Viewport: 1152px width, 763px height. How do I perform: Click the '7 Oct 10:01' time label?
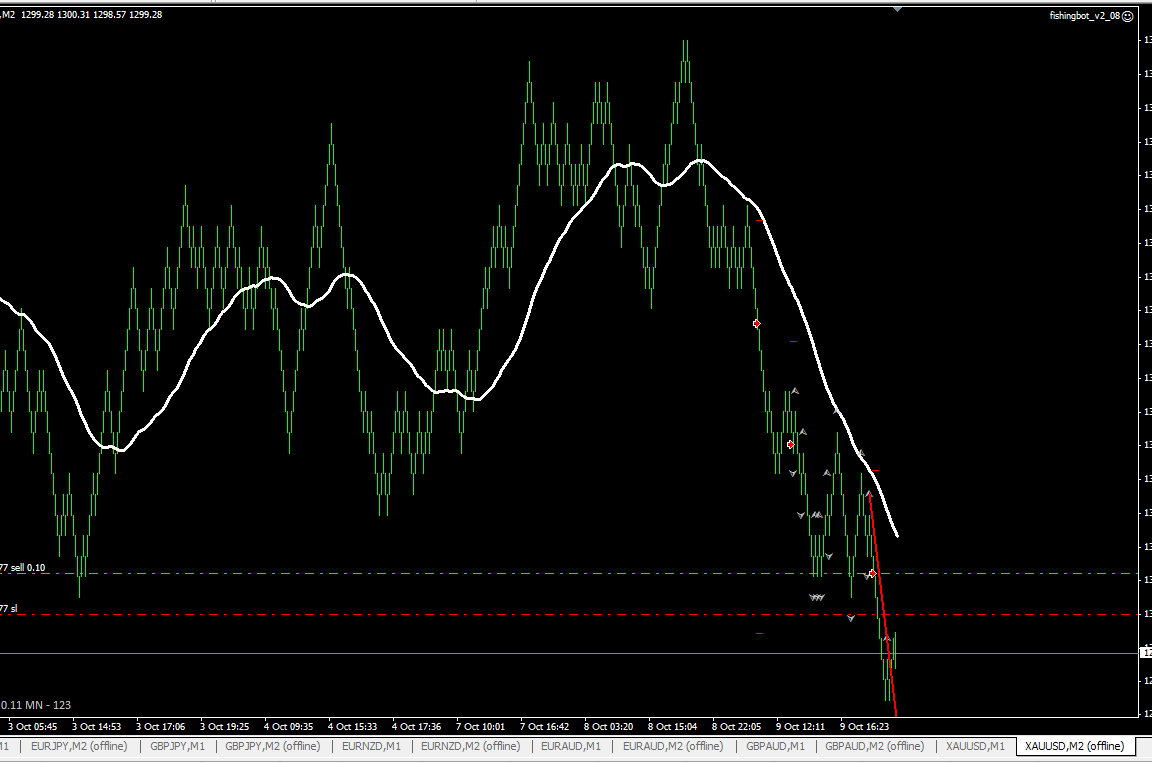[x=480, y=726]
